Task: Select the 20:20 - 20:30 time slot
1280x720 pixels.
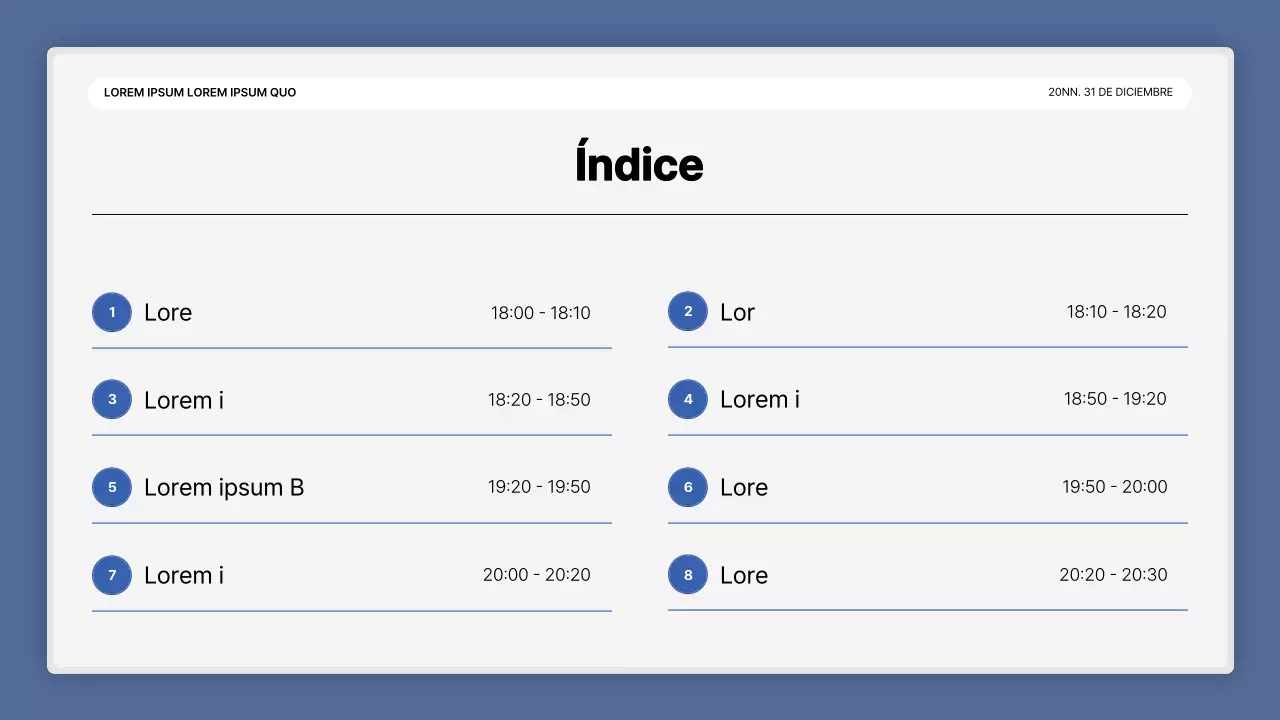Action: pyautogui.click(x=1113, y=575)
